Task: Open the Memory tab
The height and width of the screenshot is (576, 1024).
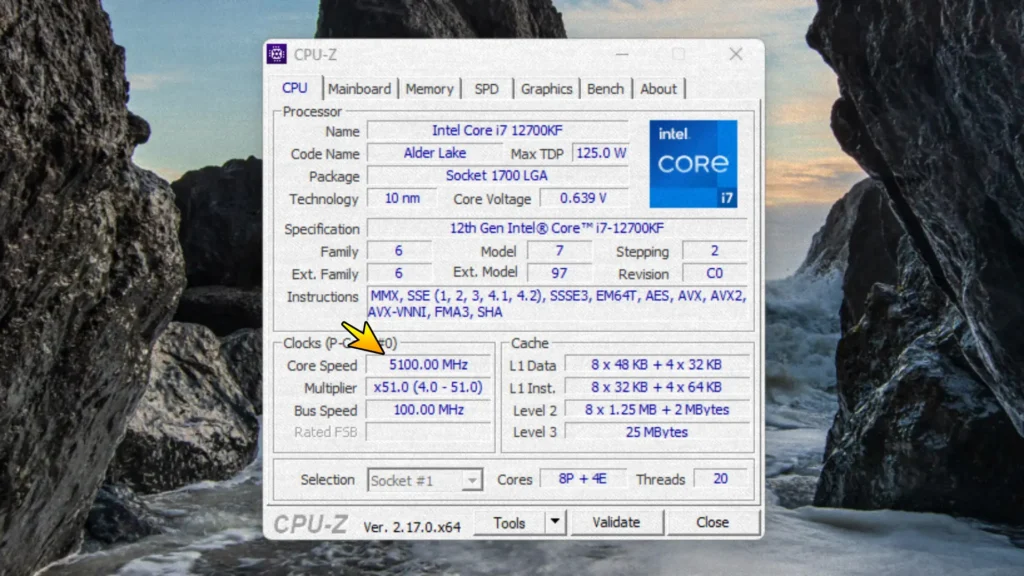Action: 429,89
